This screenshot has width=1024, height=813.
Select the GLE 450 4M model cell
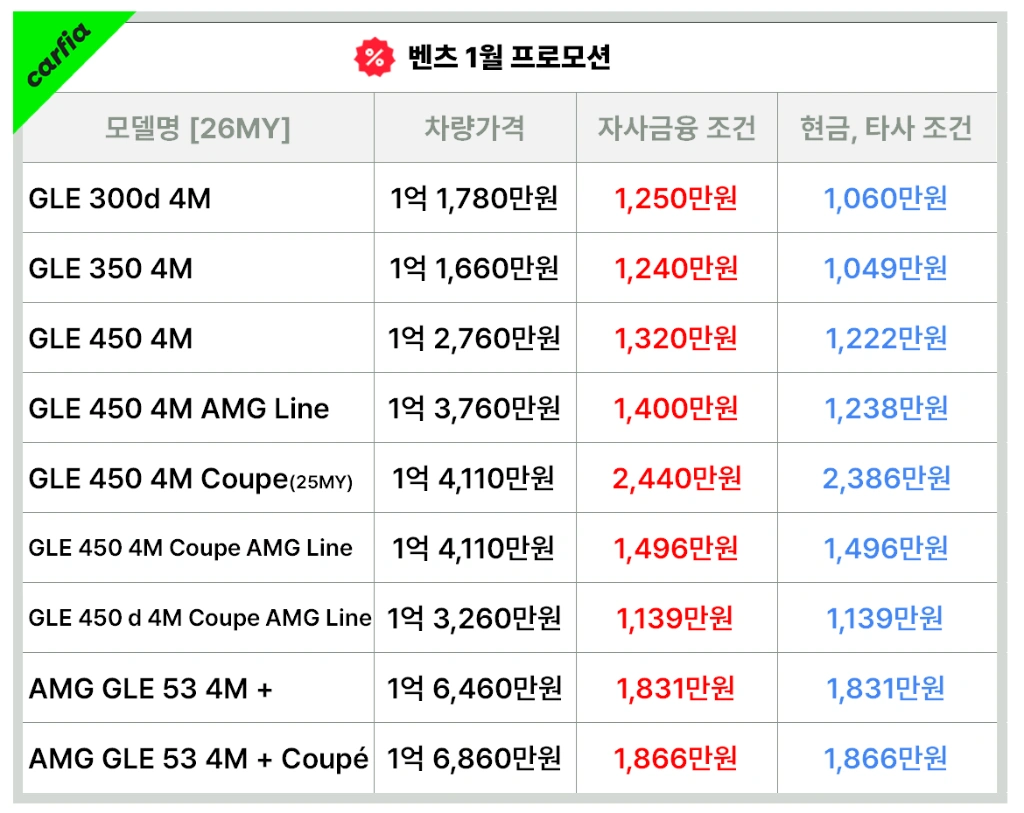click(111, 338)
